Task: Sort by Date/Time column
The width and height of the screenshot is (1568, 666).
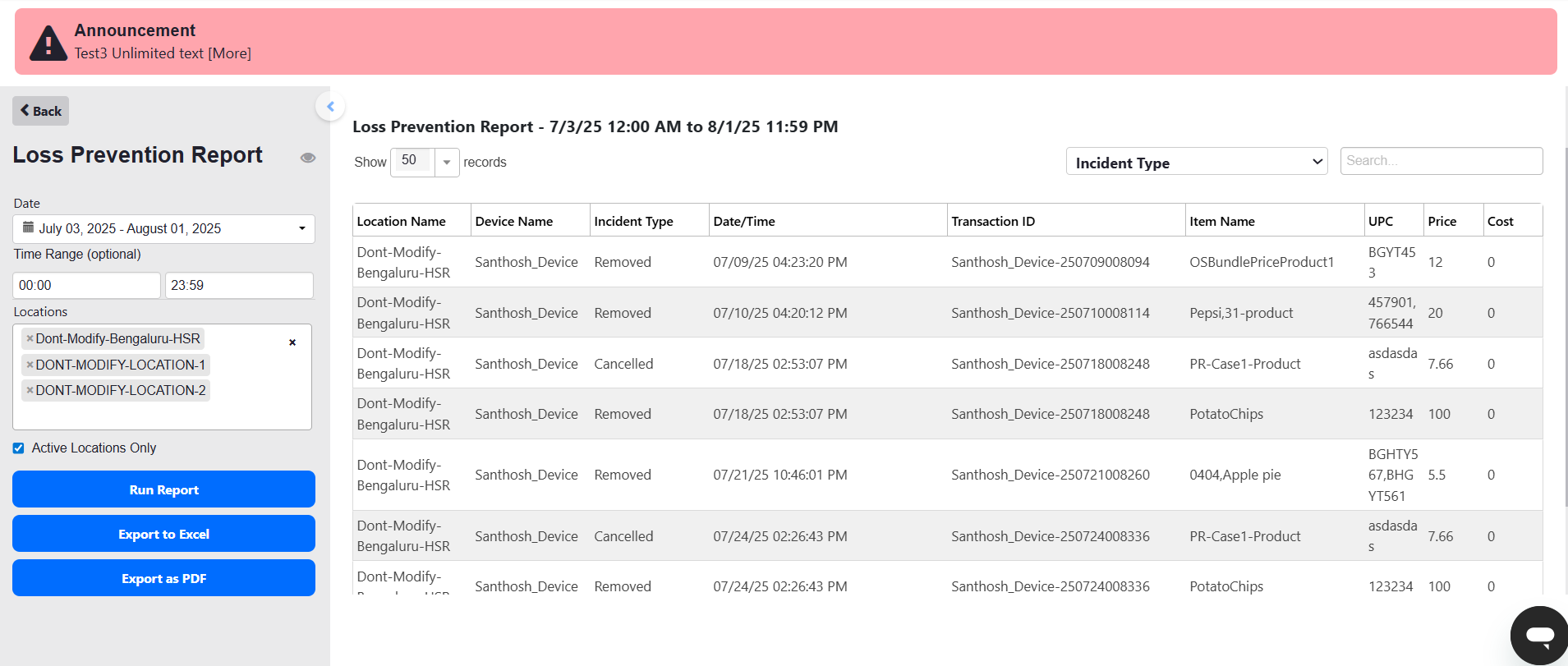Action: [828, 221]
